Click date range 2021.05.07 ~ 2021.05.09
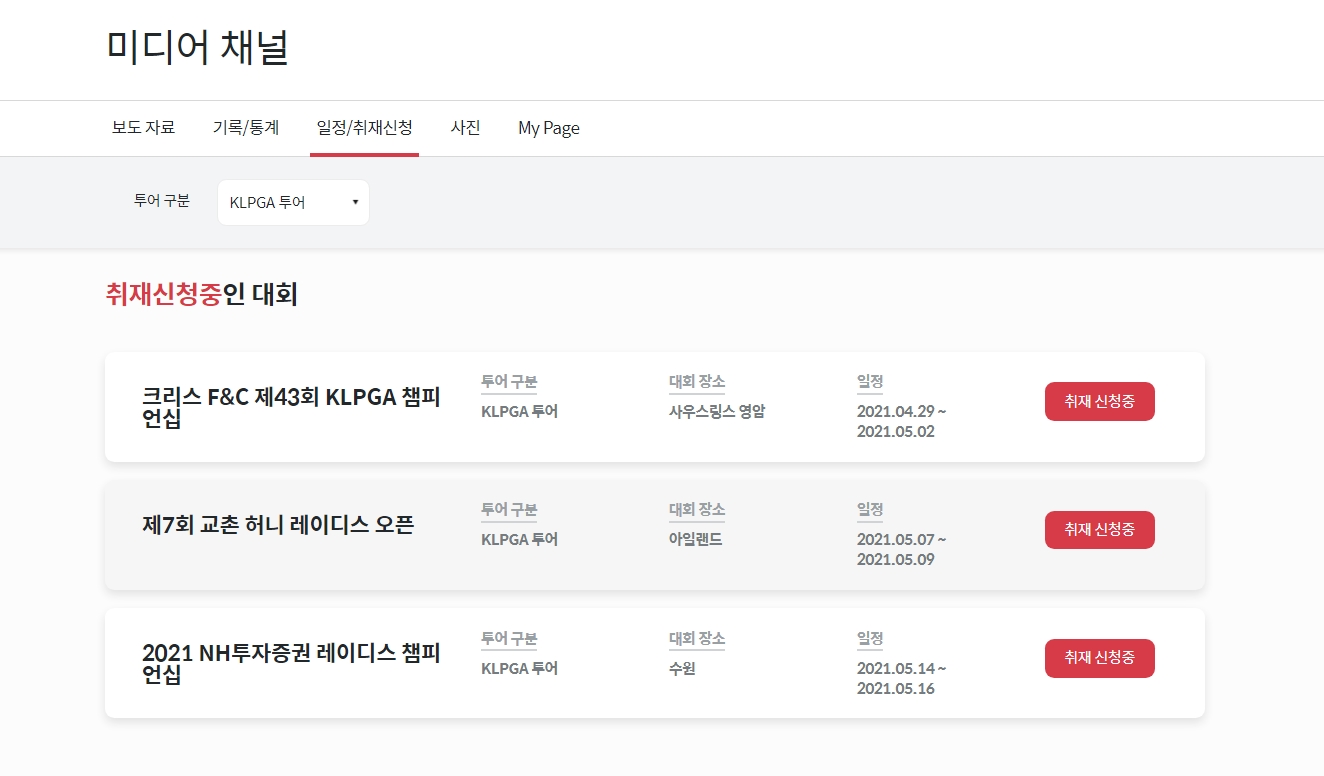Viewport: 1324px width, 776px height. coord(901,549)
